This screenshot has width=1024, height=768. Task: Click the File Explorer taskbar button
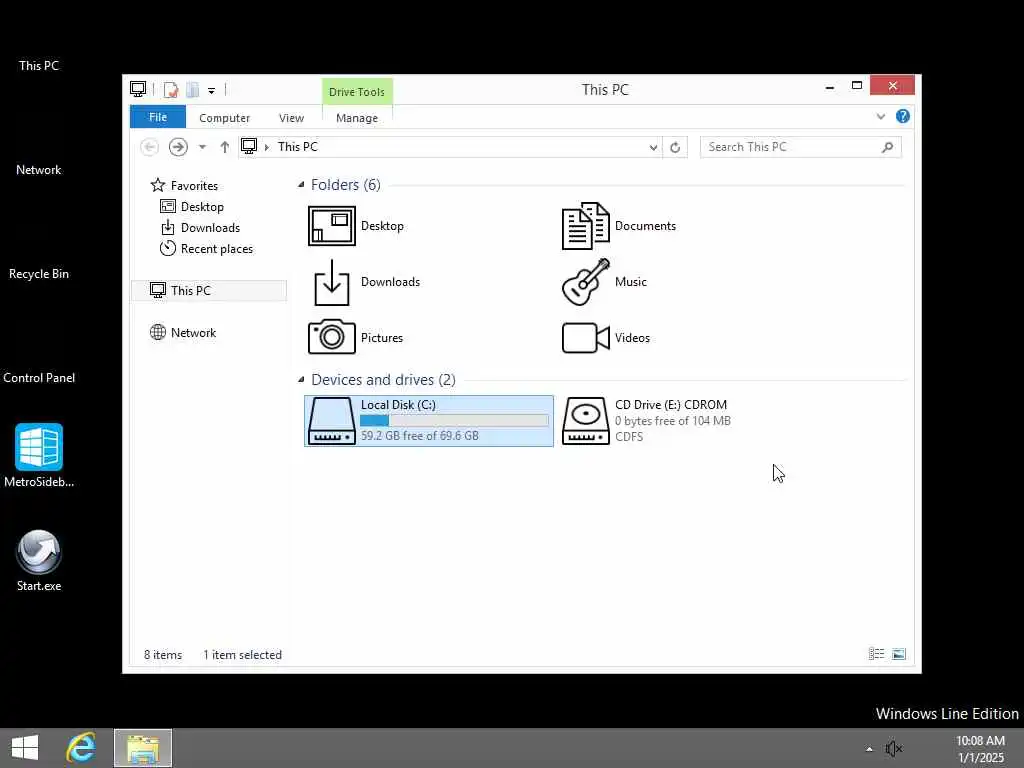tap(143, 748)
